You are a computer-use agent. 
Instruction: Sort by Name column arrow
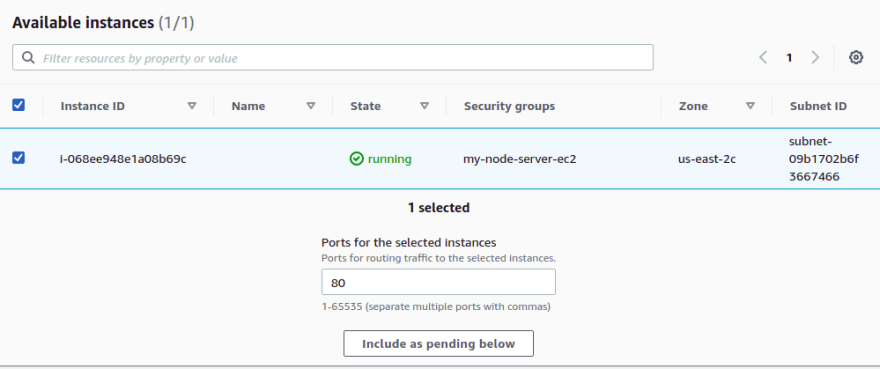(310, 106)
